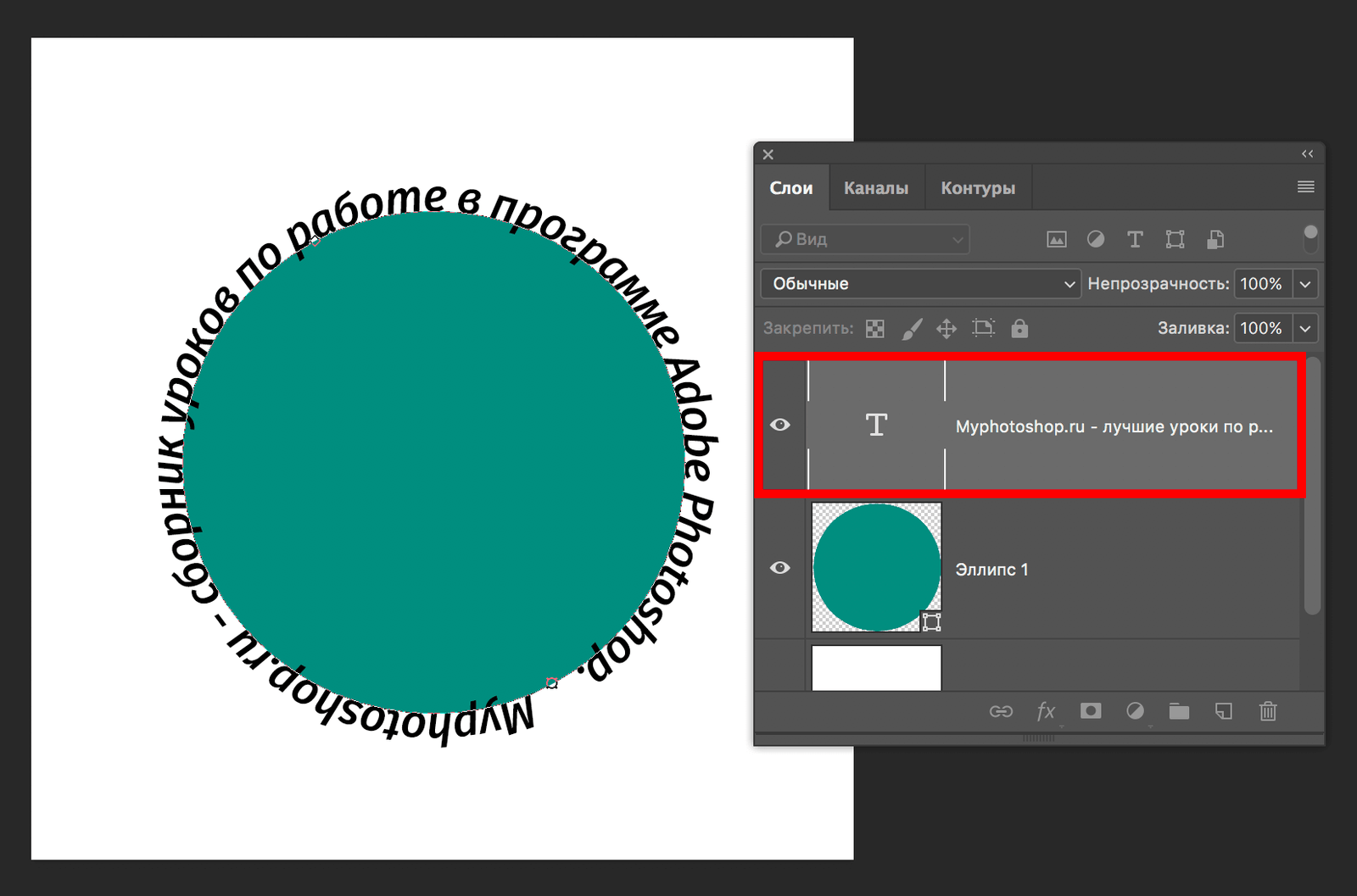
Task: Click the lock all padlock icon
Action: tap(1019, 329)
